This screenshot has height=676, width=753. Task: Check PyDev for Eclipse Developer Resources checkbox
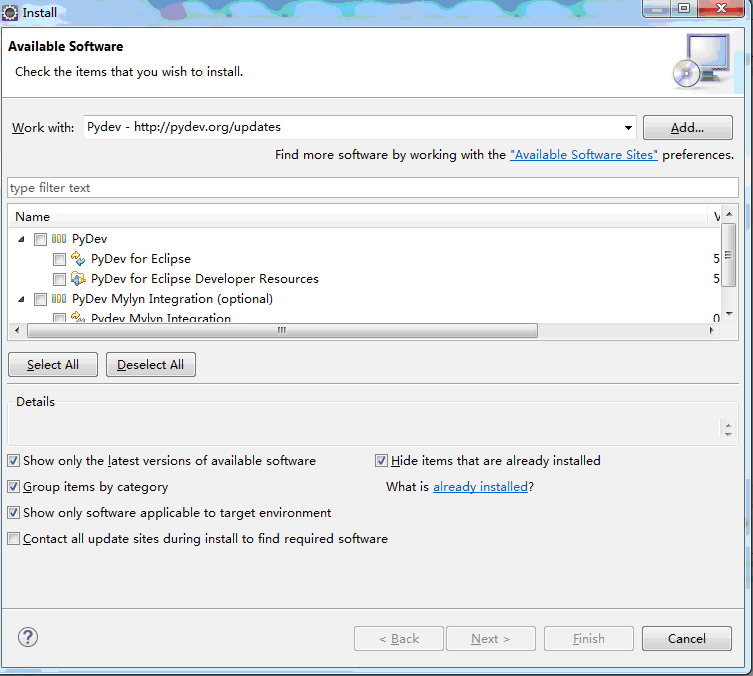point(60,279)
